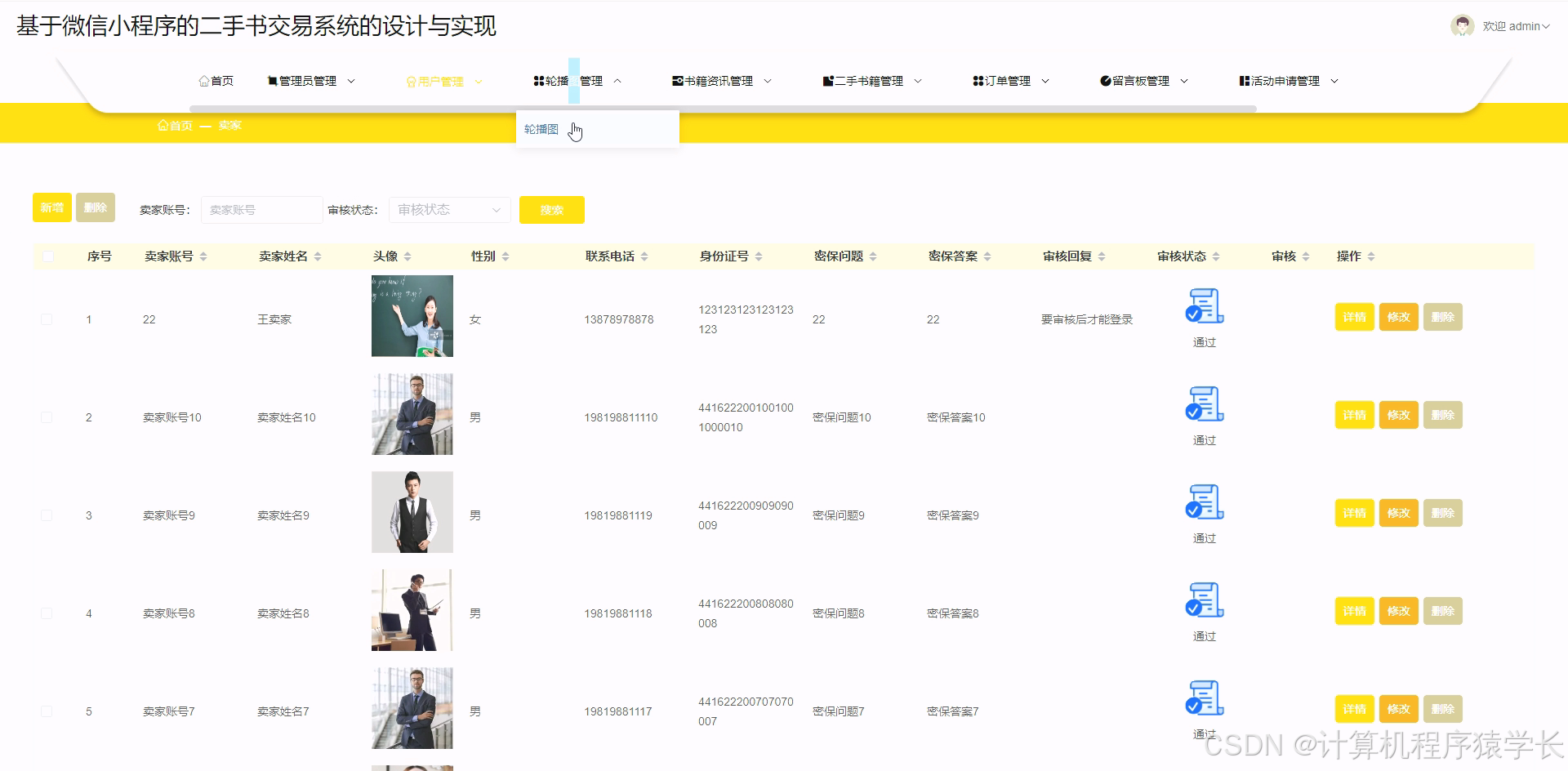The width and height of the screenshot is (1568, 771).
Task: Check the select-all checkbox in table header
Action: [x=48, y=256]
